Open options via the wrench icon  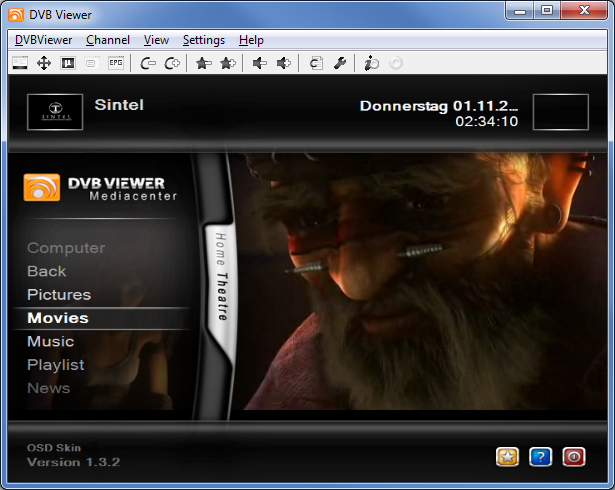(340, 63)
